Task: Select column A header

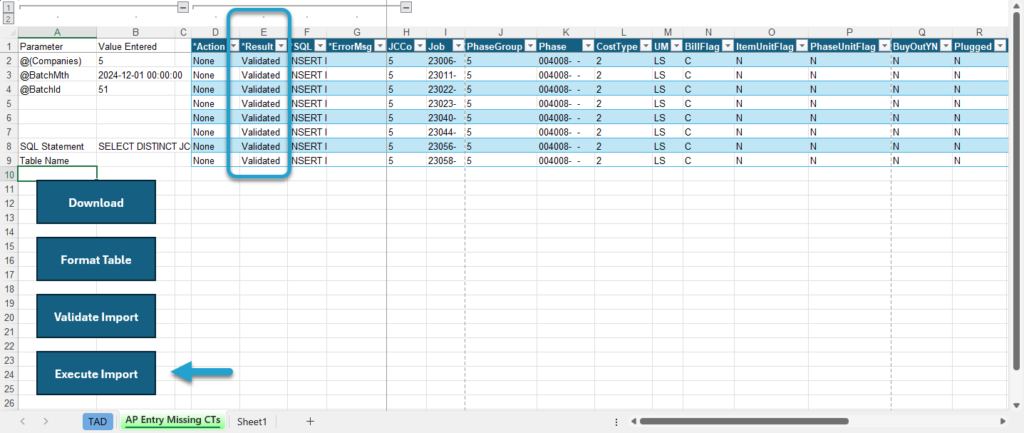Action: point(57,32)
